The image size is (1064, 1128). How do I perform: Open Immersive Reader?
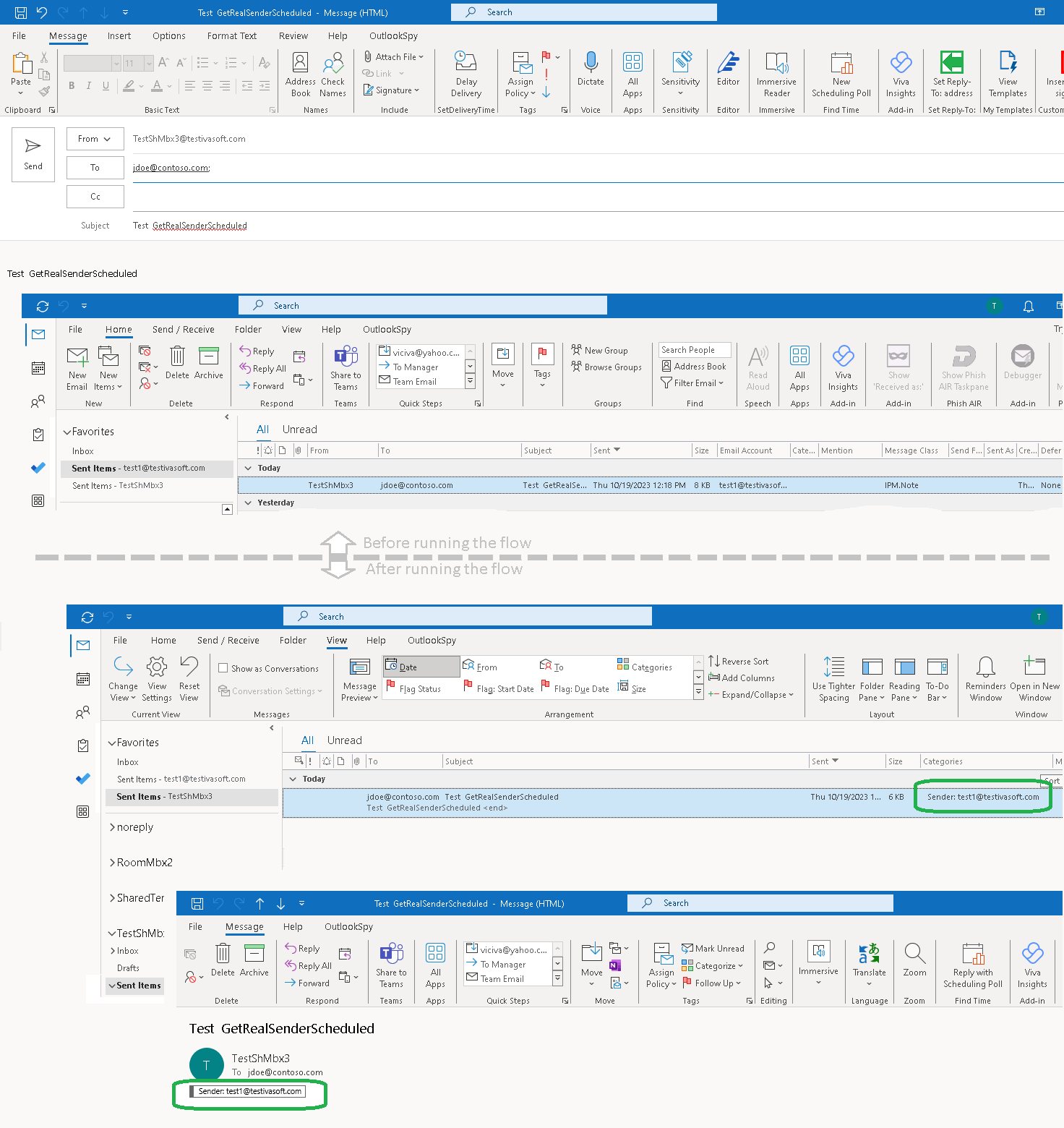pyautogui.click(x=776, y=74)
